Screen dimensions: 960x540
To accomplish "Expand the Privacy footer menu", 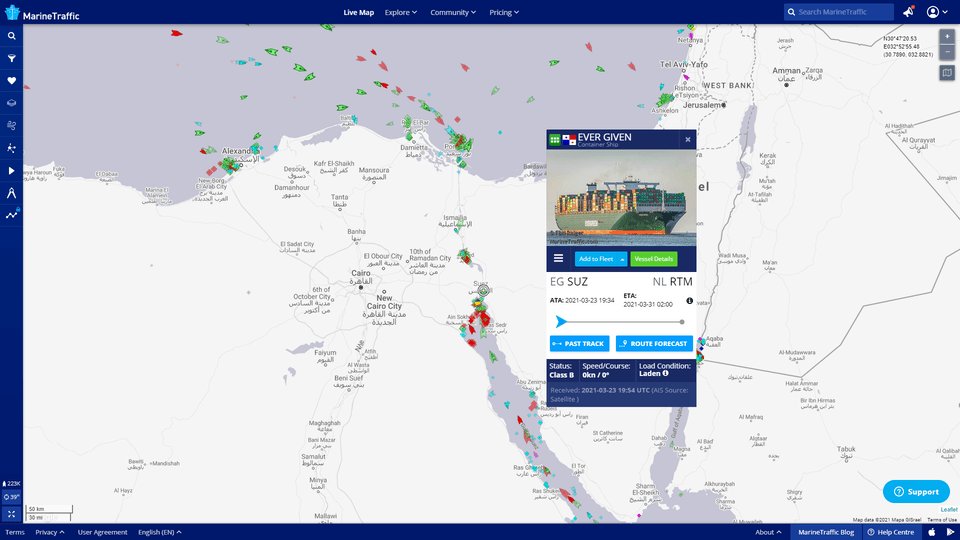I will point(50,532).
